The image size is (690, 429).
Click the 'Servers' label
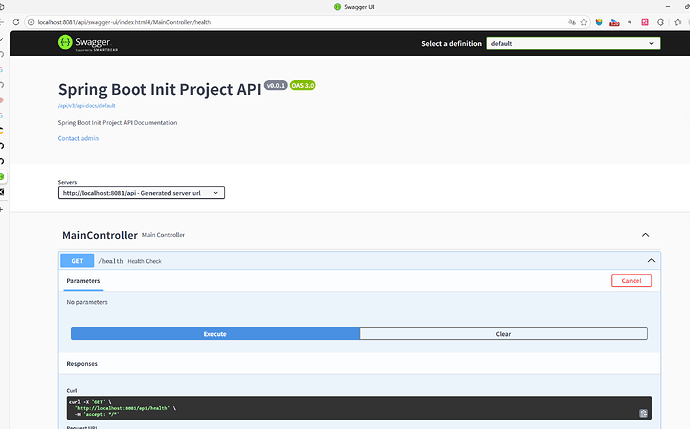67,182
